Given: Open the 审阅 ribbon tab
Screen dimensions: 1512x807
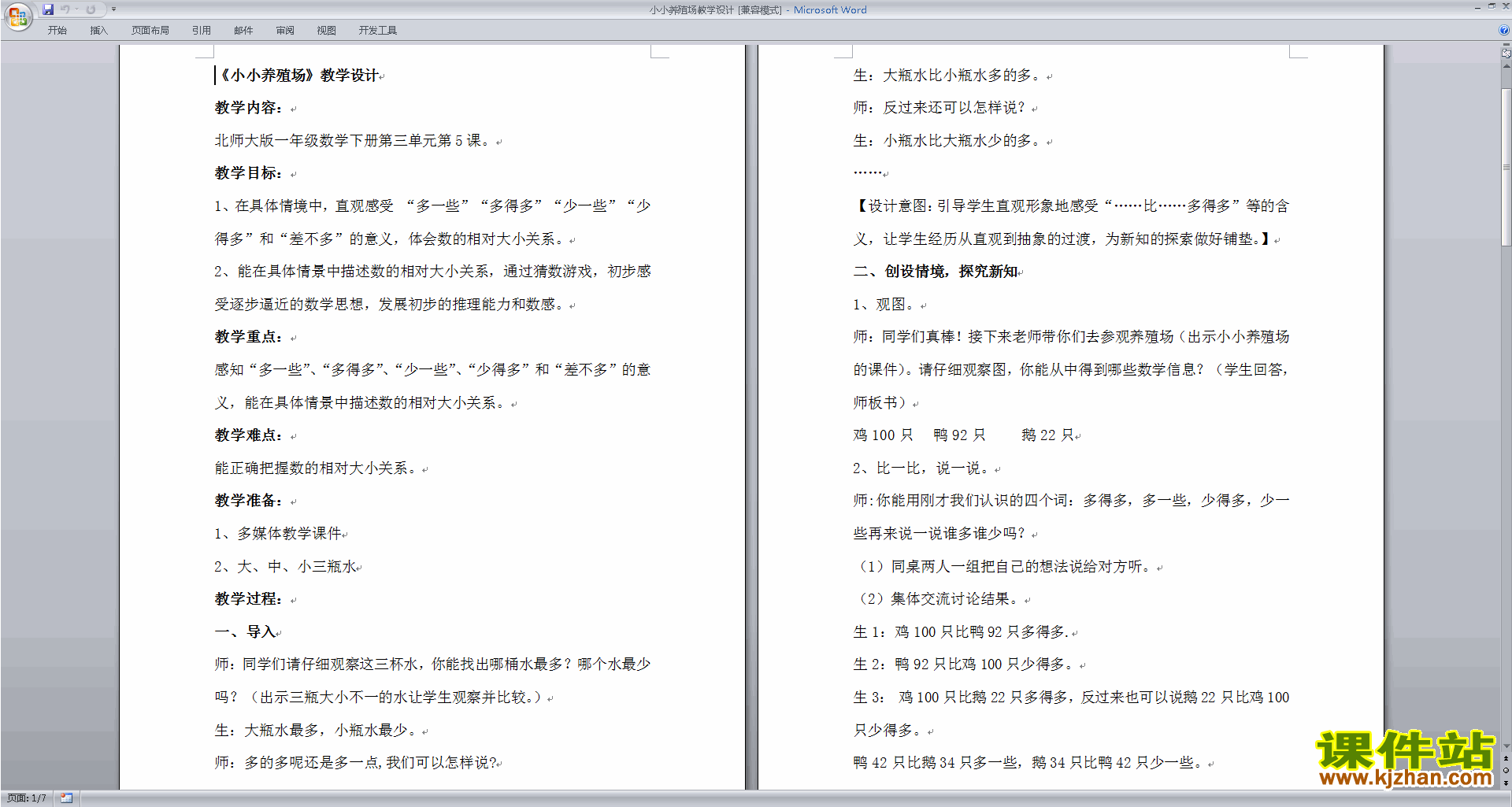Looking at the screenshot, I should [285, 30].
